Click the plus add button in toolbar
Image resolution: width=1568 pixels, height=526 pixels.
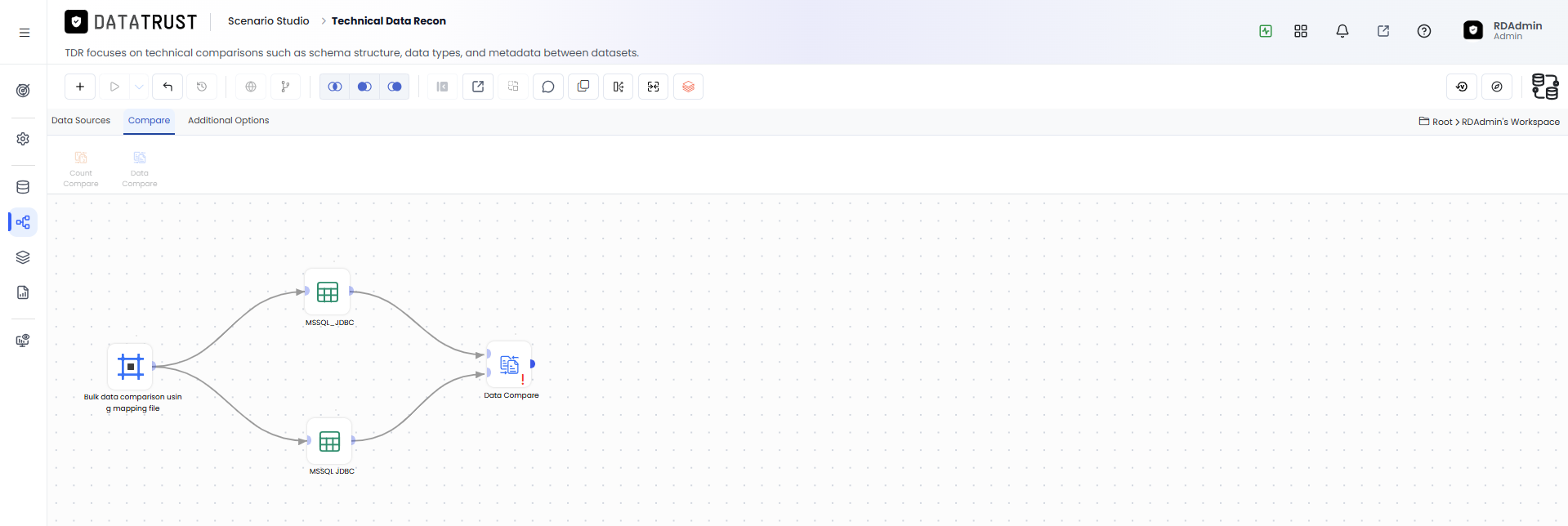coord(80,87)
